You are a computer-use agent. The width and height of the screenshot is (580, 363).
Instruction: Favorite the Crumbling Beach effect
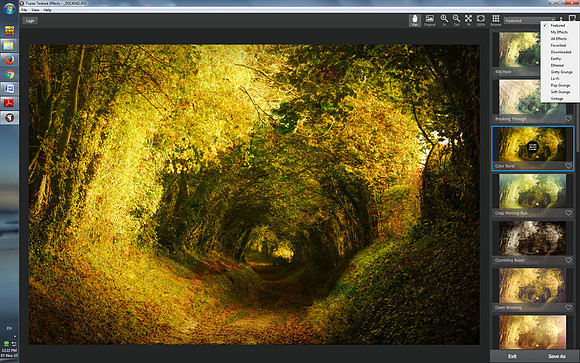coord(568,260)
